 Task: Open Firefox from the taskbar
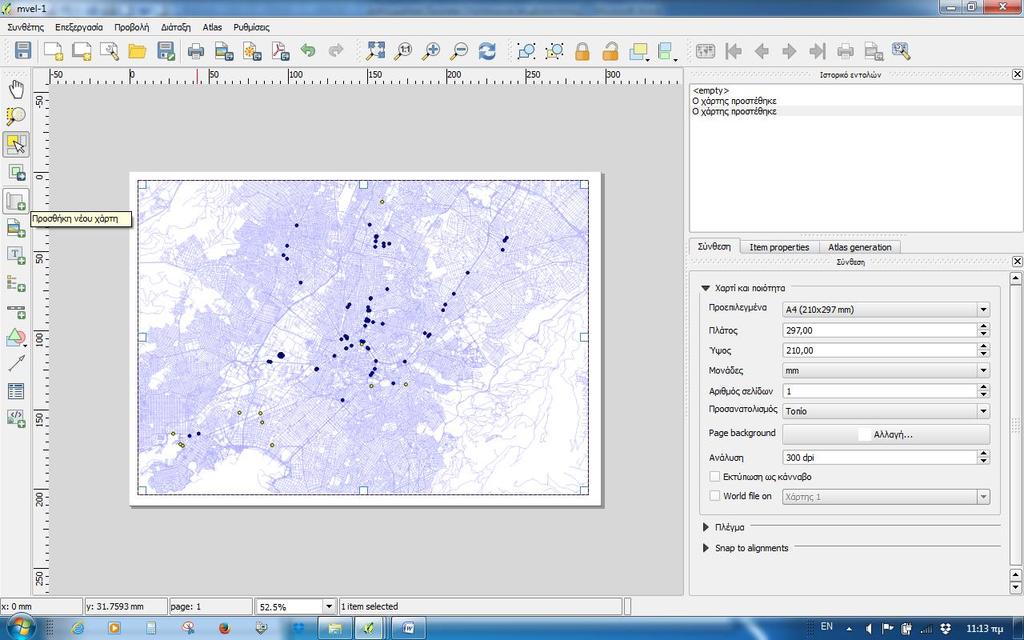pyautogui.click(x=225, y=628)
